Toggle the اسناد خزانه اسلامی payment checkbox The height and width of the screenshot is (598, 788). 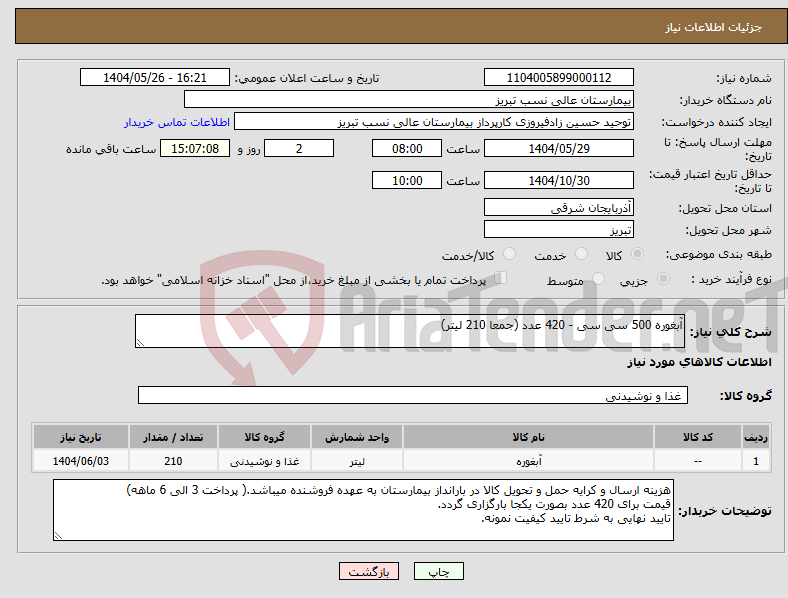coord(501,277)
